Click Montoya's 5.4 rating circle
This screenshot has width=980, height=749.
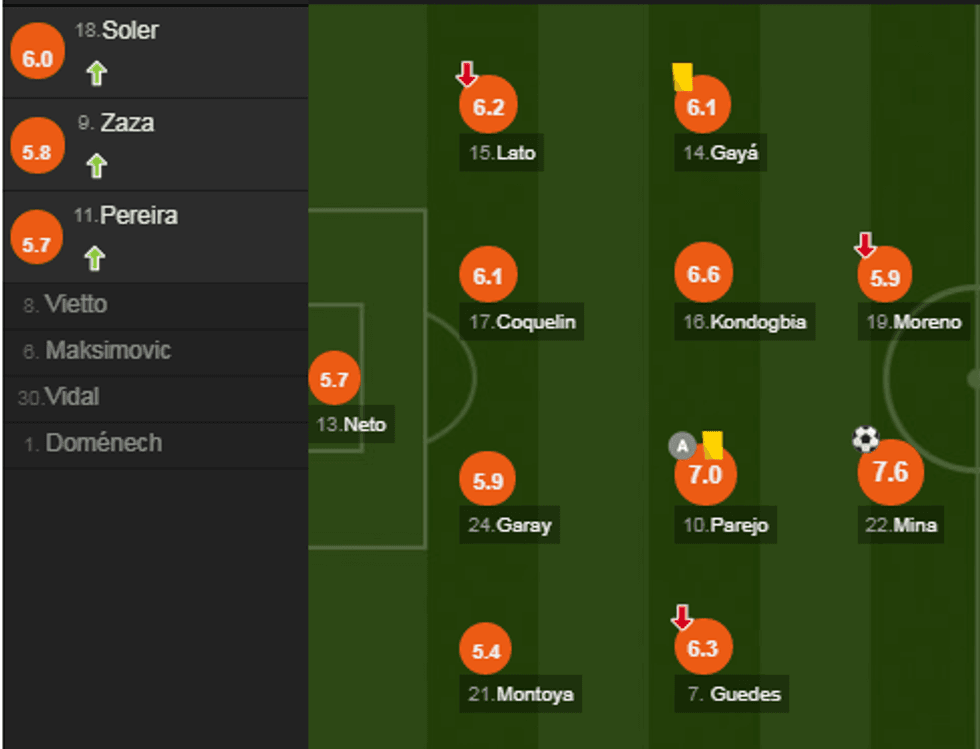[x=487, y=652]
